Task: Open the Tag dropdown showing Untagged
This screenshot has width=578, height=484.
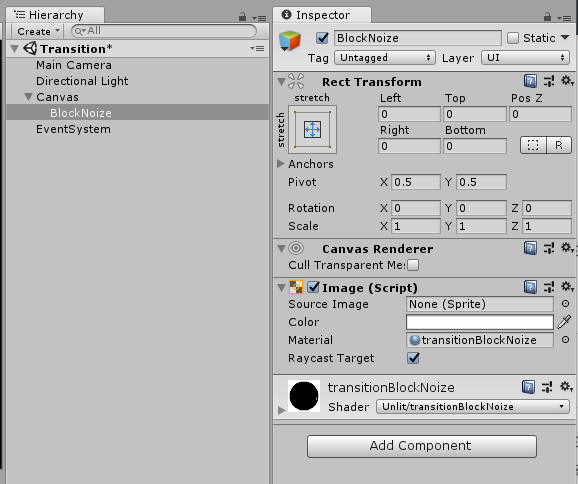Action: (x=385, y=58)
